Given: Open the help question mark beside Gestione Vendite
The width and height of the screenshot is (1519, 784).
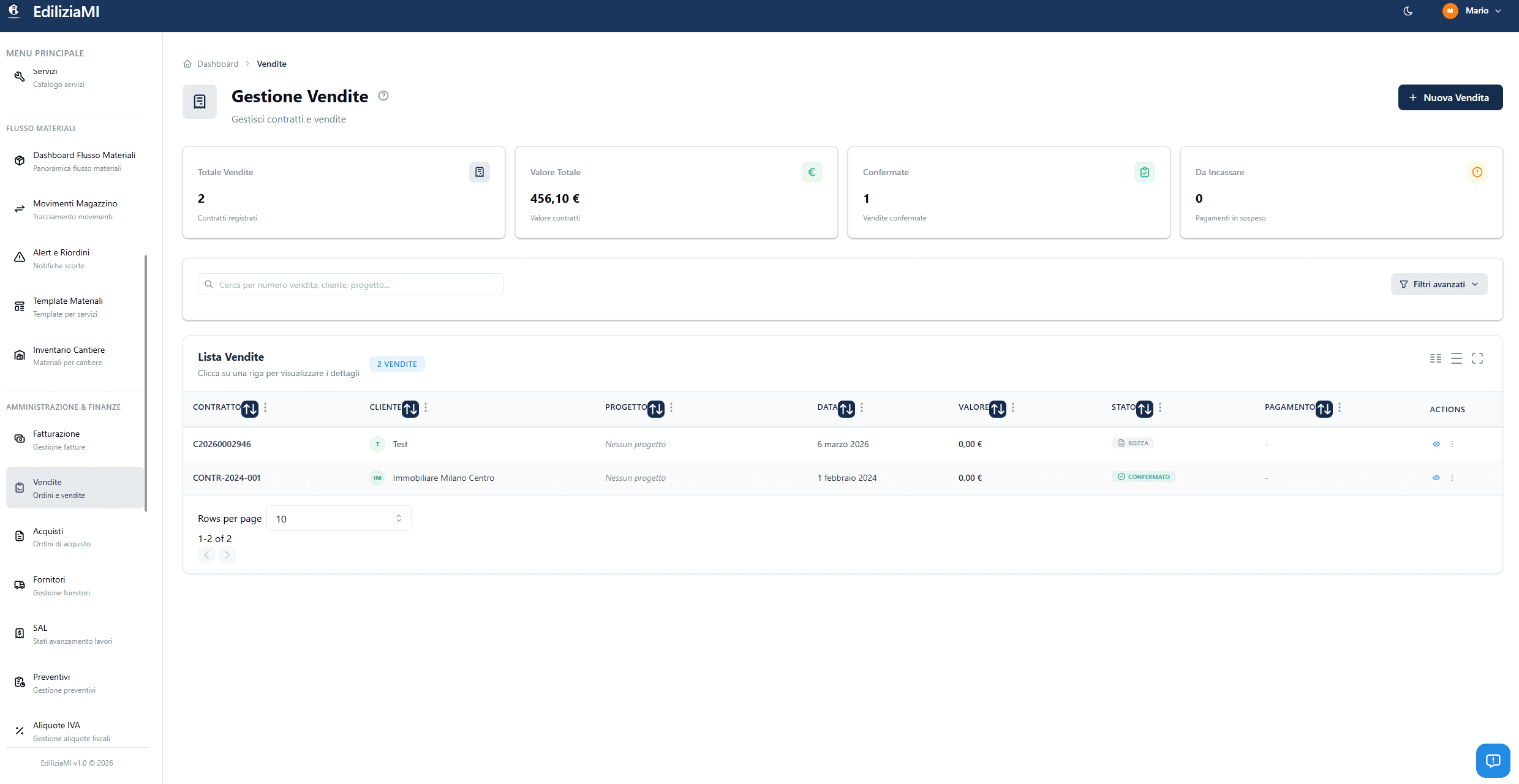Looking at the screenshot, I should pyautogui.click(x=383, y=96).
